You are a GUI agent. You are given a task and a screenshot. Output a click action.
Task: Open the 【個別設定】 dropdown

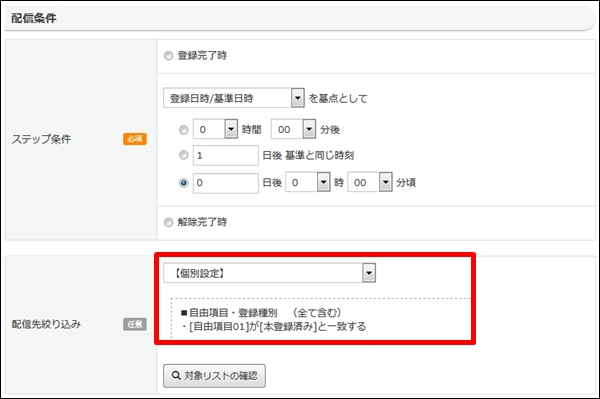(x=269, y=273)
